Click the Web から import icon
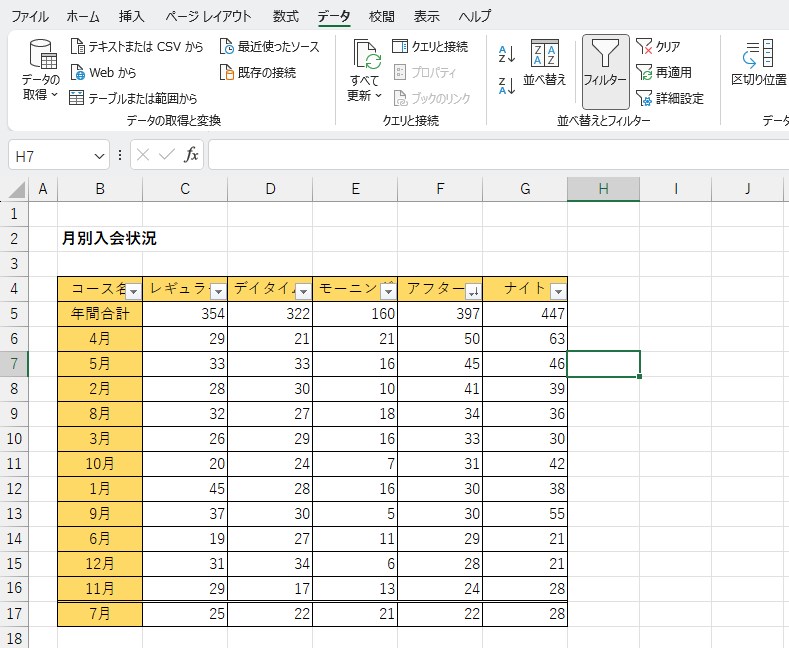This screenshot has height=648, width=789. 78,73
